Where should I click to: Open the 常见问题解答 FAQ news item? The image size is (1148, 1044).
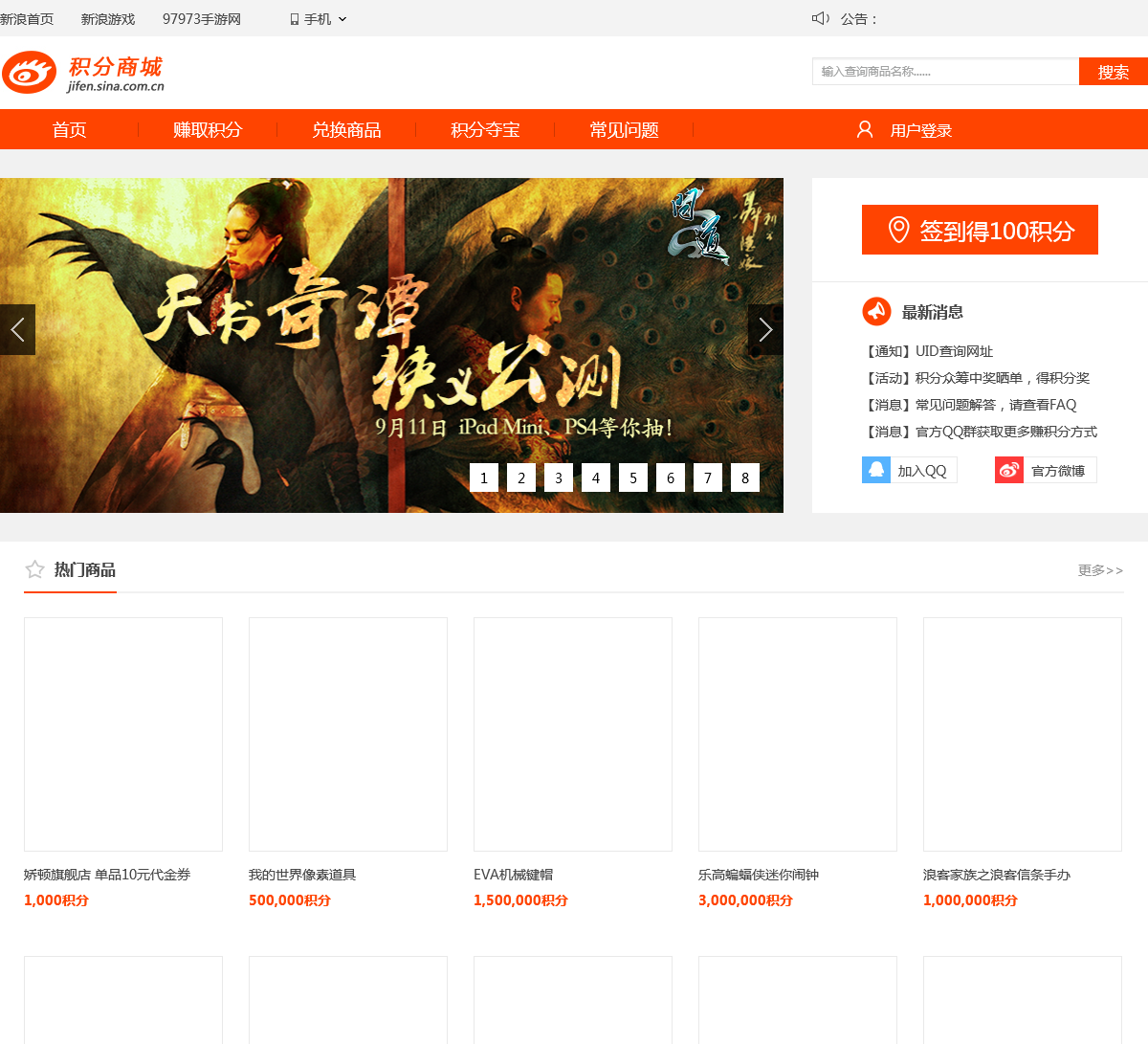point(969,405)
